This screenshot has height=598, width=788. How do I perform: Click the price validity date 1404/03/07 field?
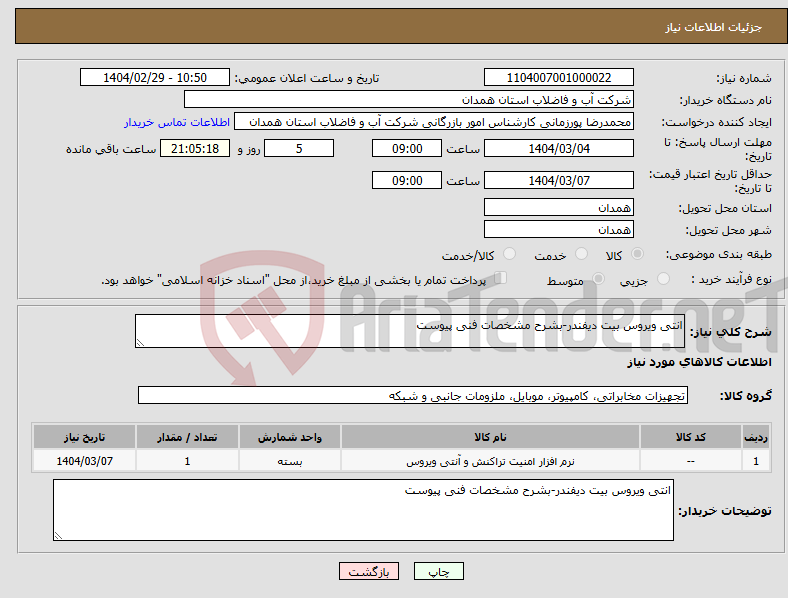(x=559, y=180)
